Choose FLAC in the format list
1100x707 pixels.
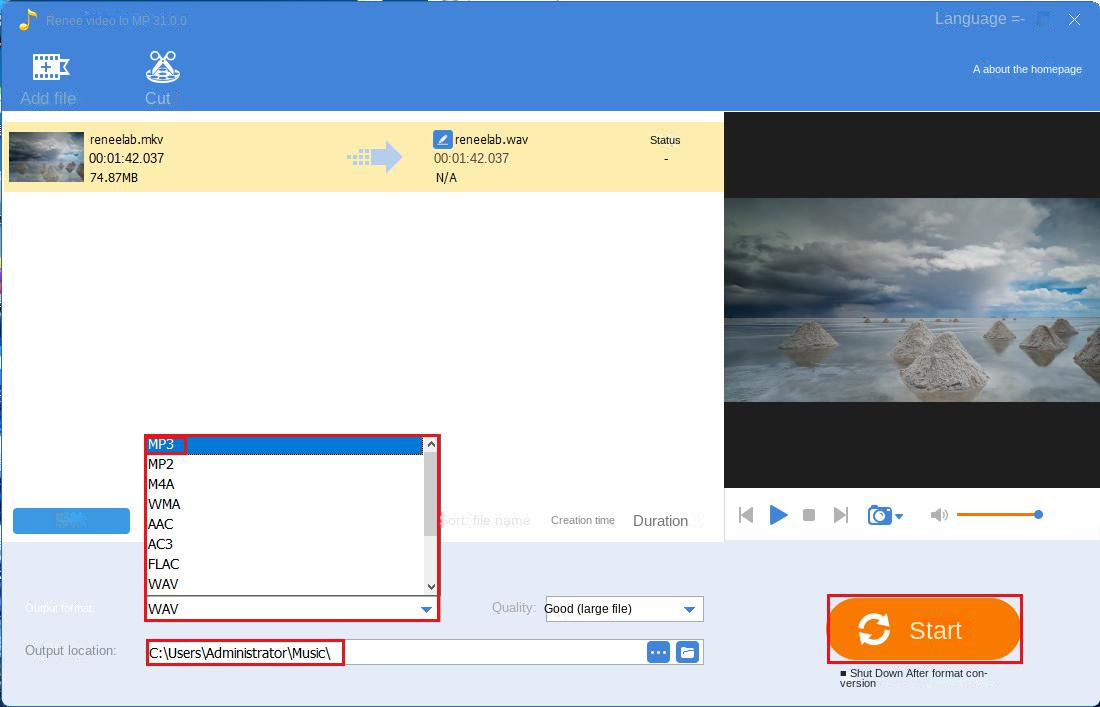tap(163, 564)
